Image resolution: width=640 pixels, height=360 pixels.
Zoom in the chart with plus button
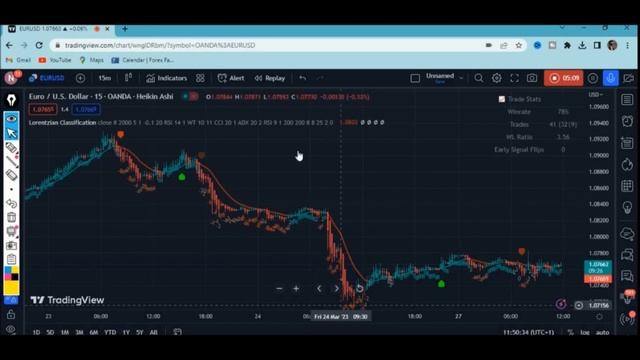(296, 289)
